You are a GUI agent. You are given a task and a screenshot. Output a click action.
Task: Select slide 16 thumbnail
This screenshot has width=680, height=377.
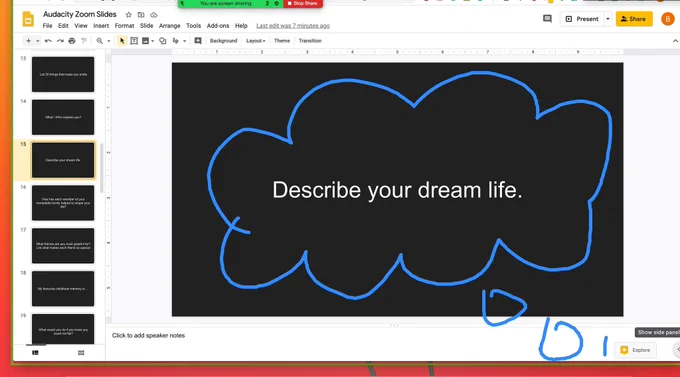(63, 203)
